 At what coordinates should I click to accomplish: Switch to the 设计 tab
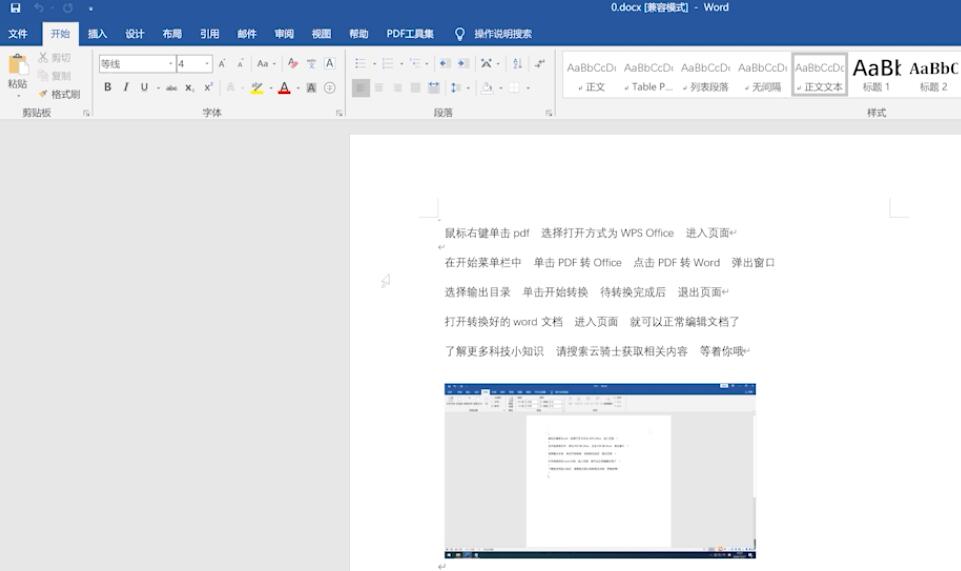click(x=135, y=34)
